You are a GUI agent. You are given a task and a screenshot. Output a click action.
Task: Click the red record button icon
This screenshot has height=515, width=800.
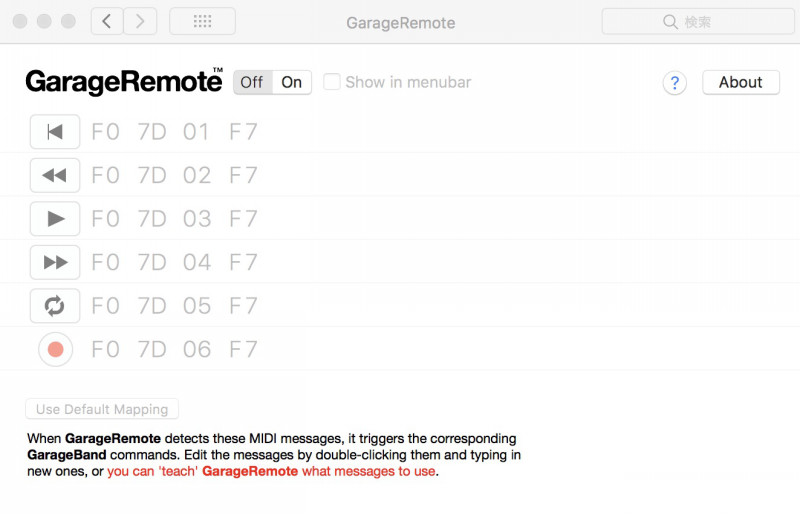pyautogui.click(x=55, y=349)
